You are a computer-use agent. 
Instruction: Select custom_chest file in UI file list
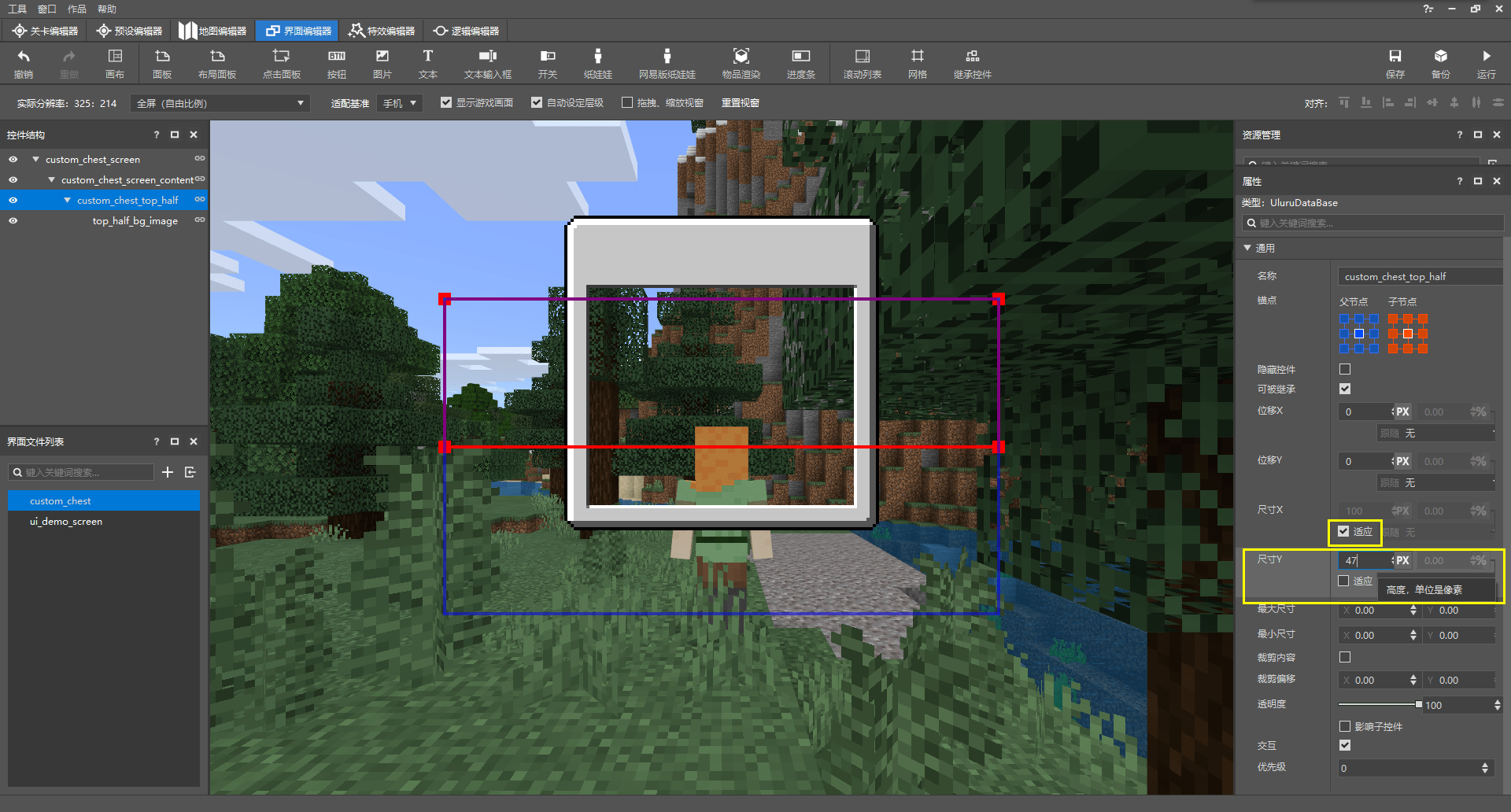tap(104, 501)
